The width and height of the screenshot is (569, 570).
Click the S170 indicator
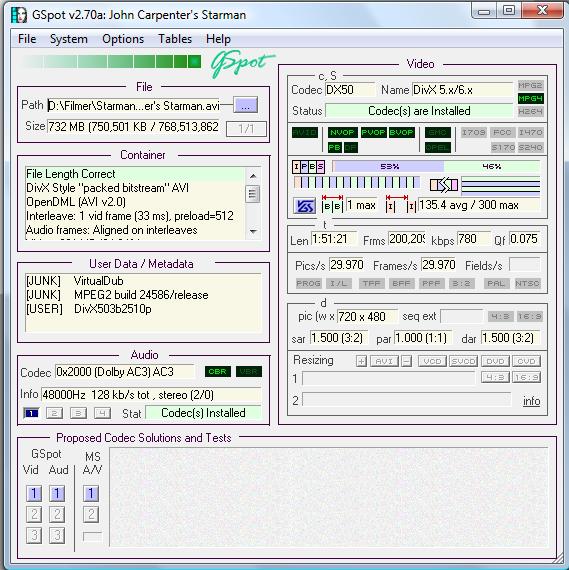[502, 147]
